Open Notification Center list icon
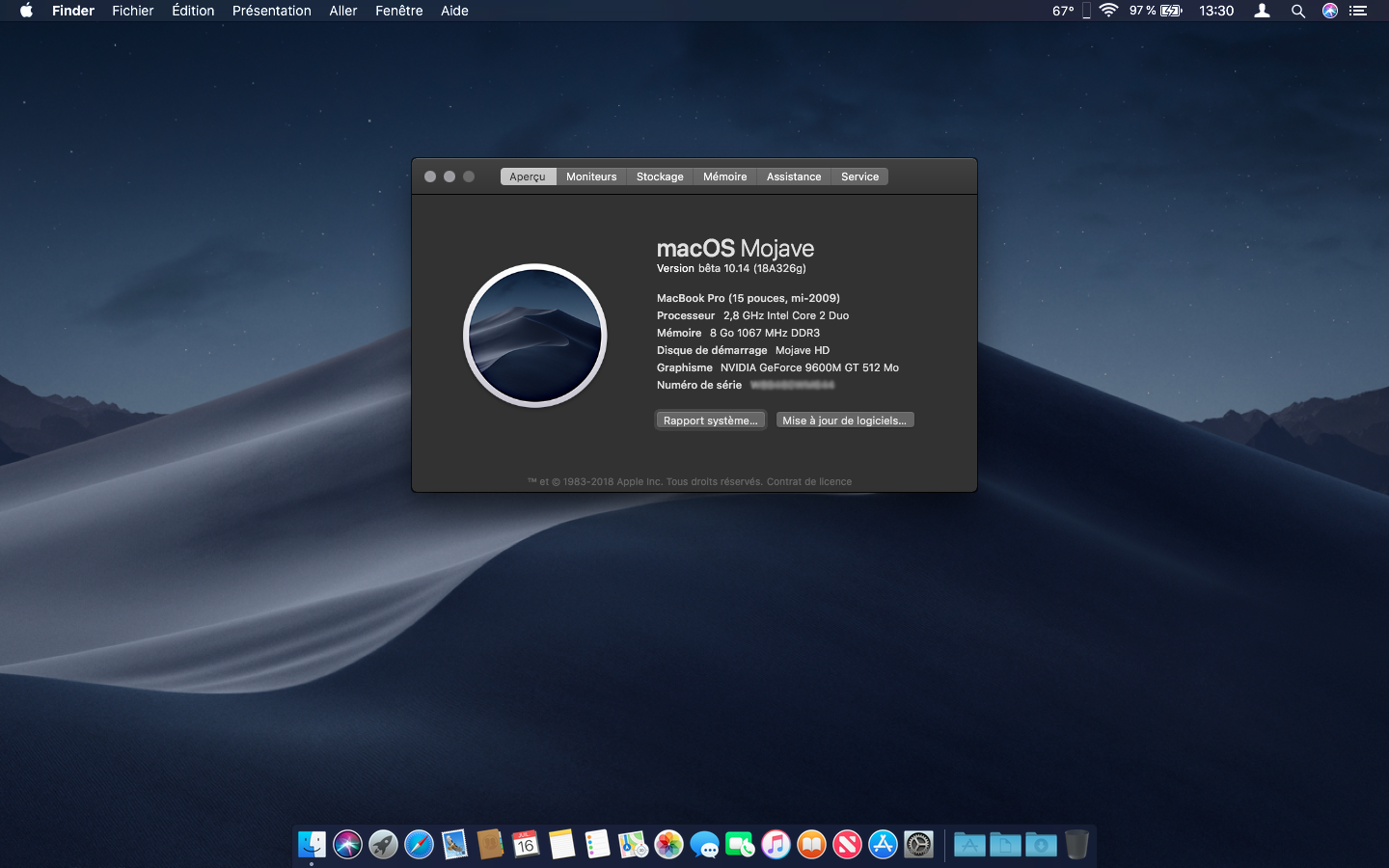This screenshot has height=868, width=1389. coord(1359,11)
